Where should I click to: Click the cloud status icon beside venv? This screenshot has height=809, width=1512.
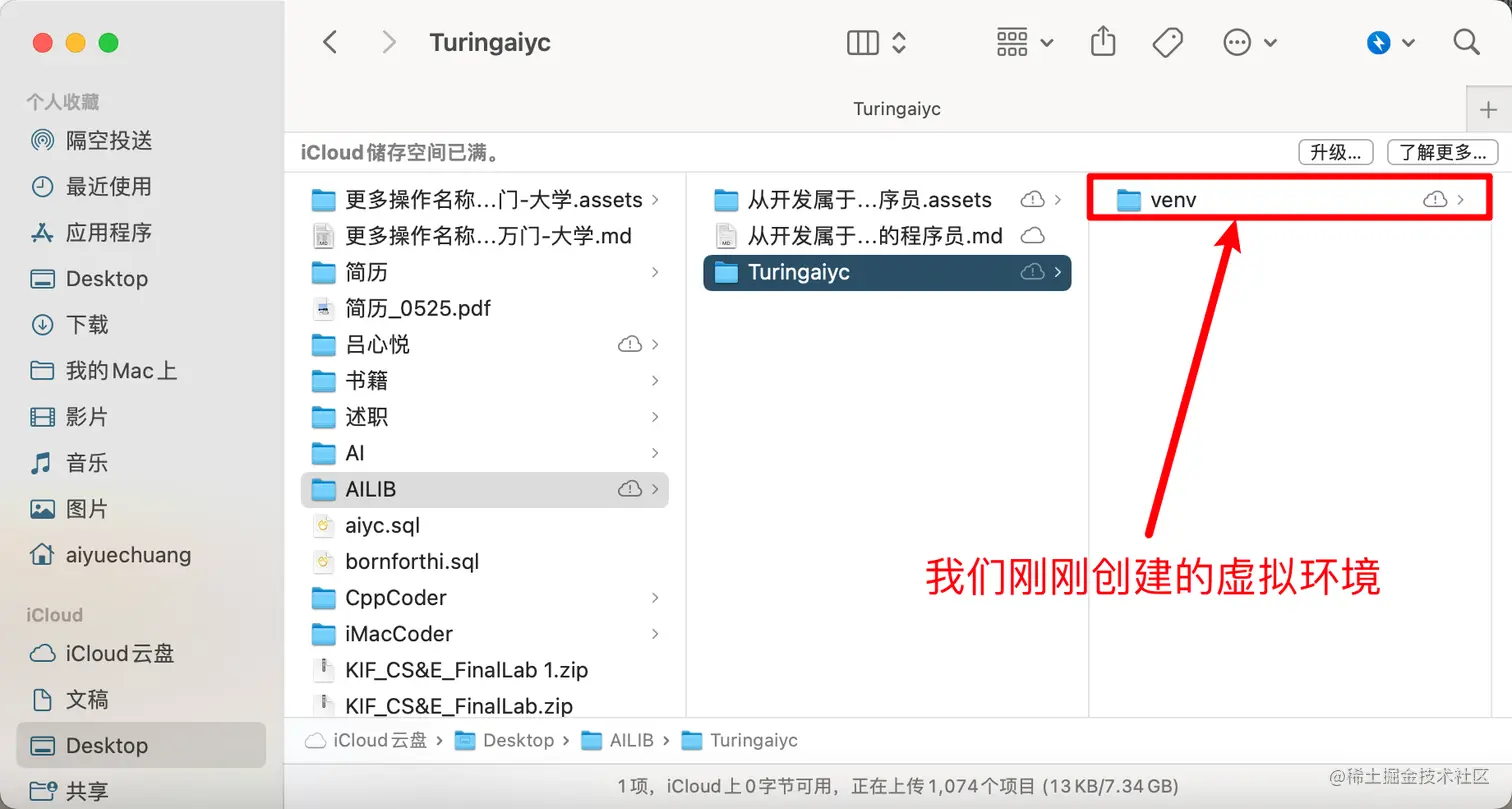[x=1435, y=200]
